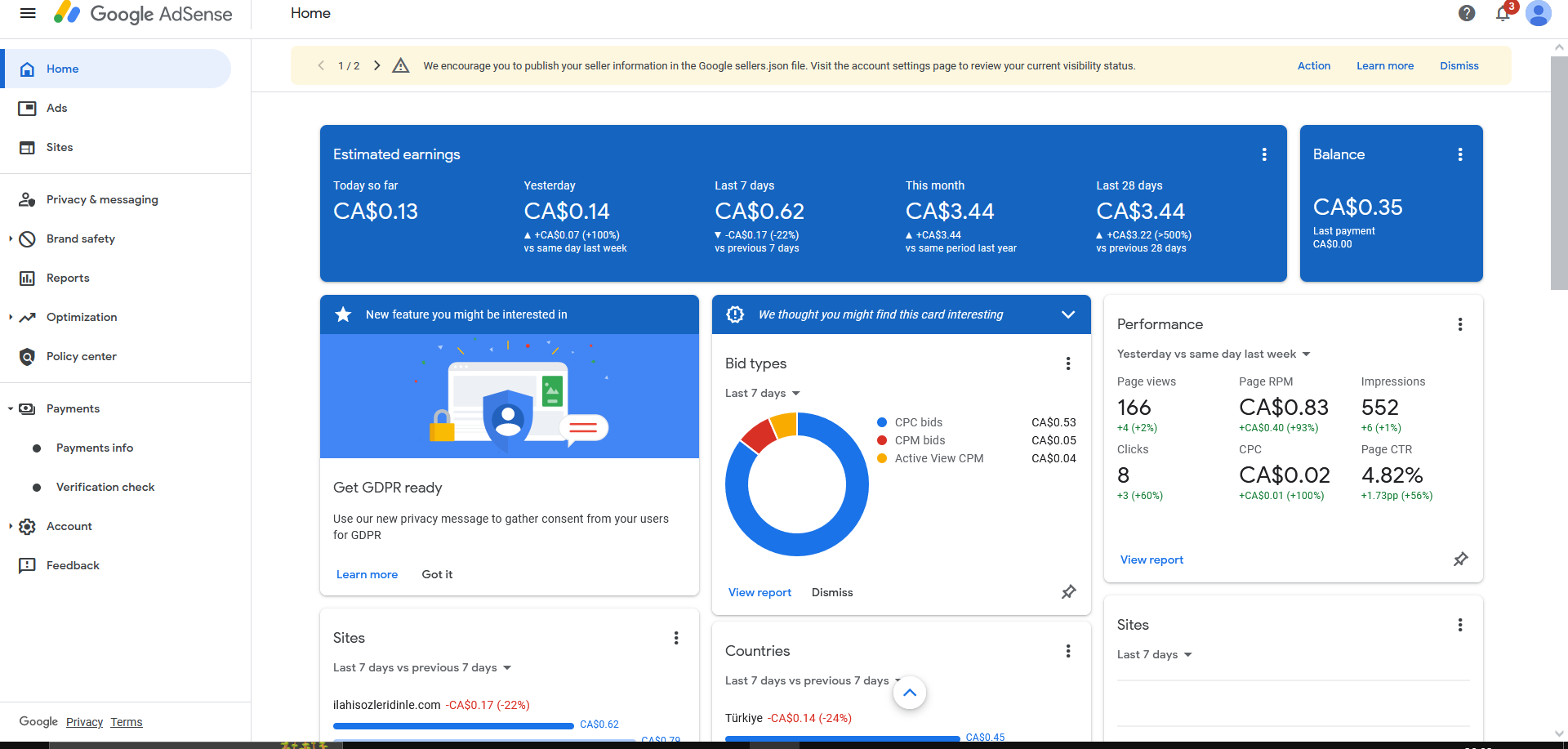This screenshot has width=1568, height=749.
Task: Click the scroll-to-top floating arrow button
Action: pyautogui.click(x=910, y=693)
